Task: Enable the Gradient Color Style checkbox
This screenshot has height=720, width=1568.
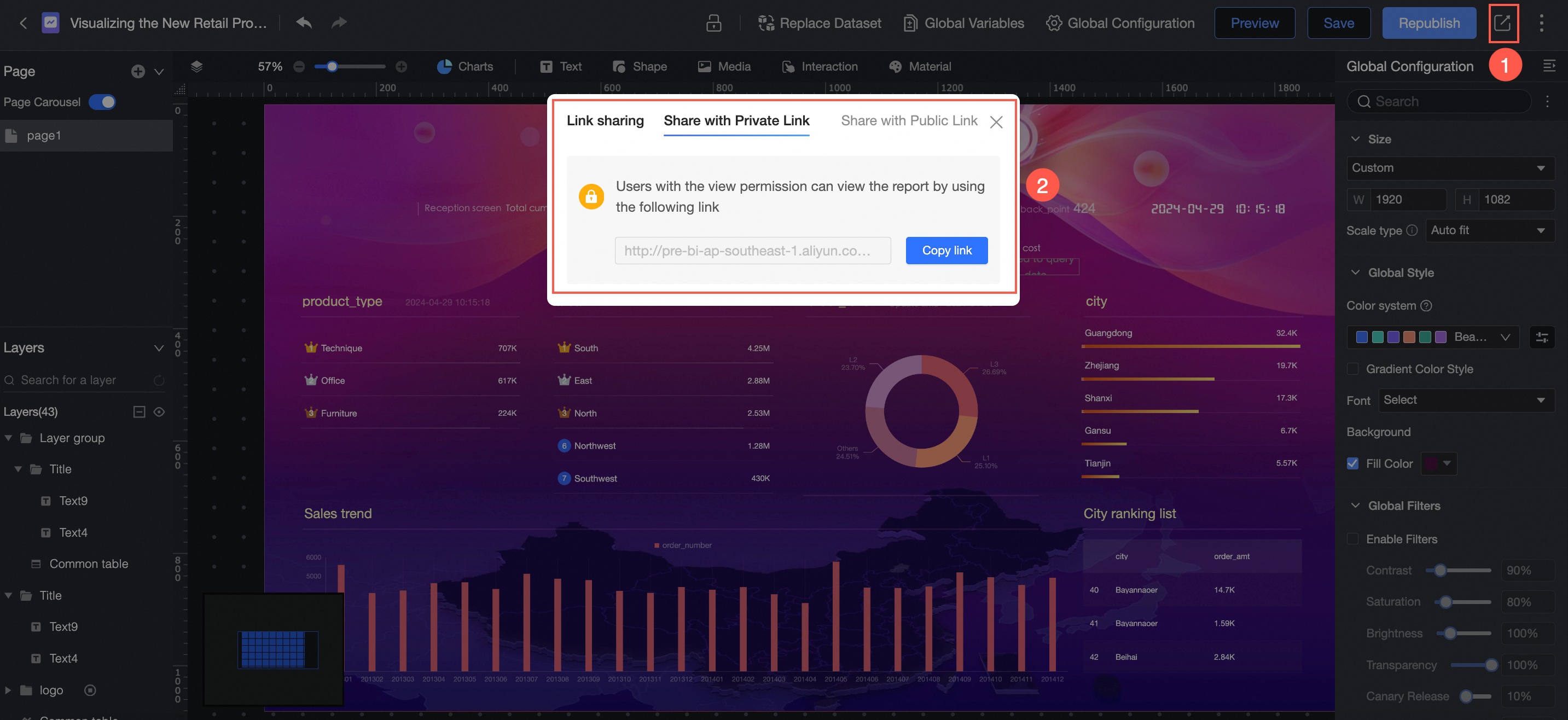Action: coord(1352,369)
